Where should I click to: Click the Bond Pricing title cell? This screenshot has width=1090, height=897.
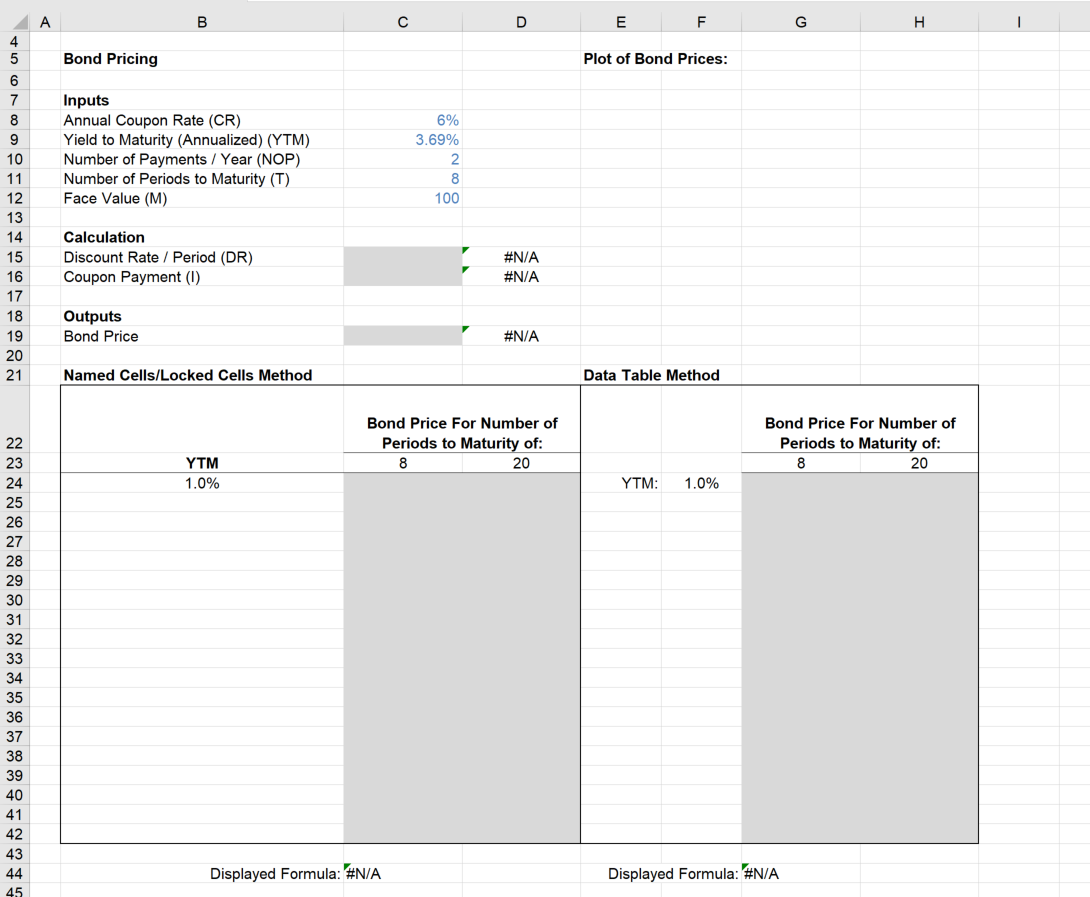click(x=110, y=59)
